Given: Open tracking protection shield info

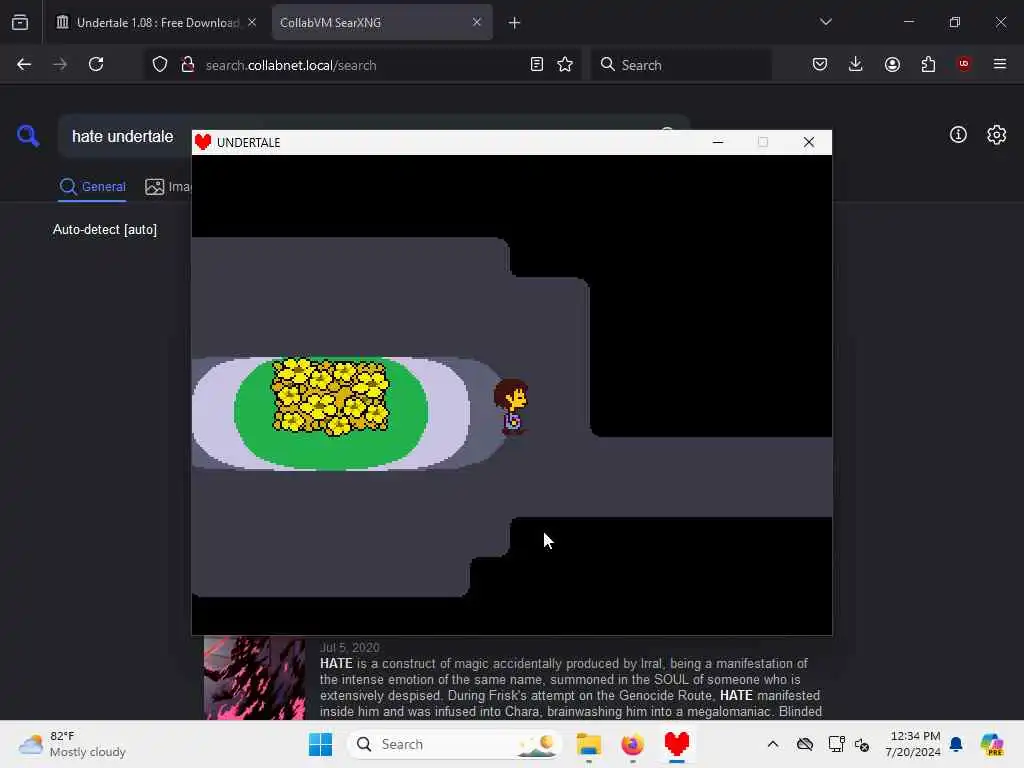Looking at the screenshot, I should click(160, 64).
